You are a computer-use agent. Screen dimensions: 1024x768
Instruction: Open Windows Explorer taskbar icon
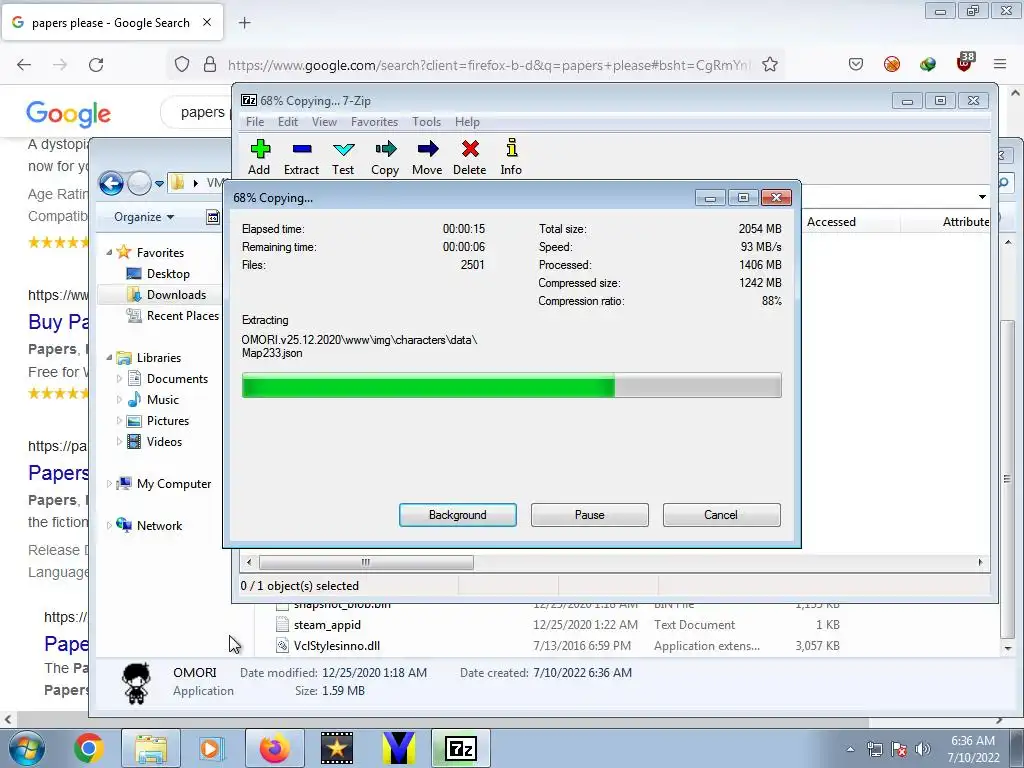[x=151, y=748]
